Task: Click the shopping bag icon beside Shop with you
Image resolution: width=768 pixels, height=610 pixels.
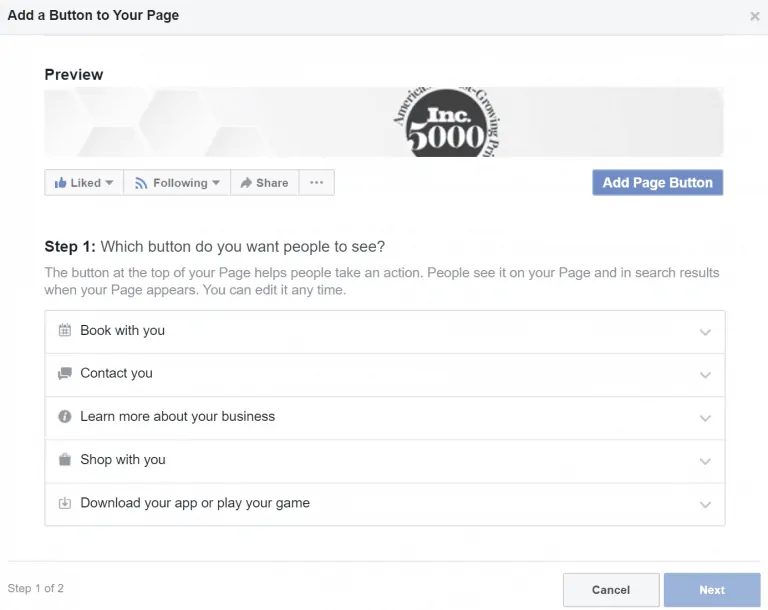Action: pos(65,460)
